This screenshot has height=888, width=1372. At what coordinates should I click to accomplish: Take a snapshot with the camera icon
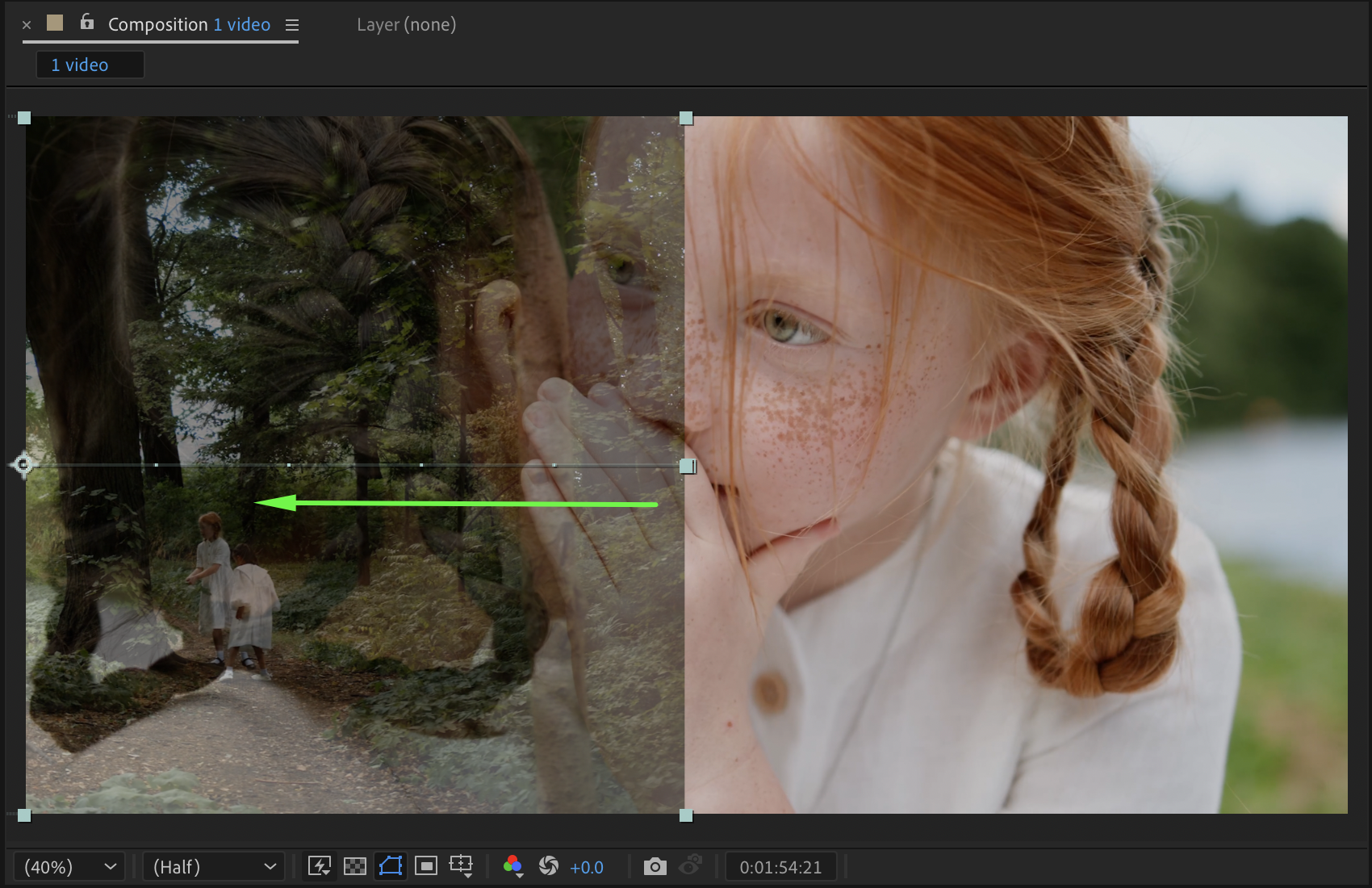(655, 866)
